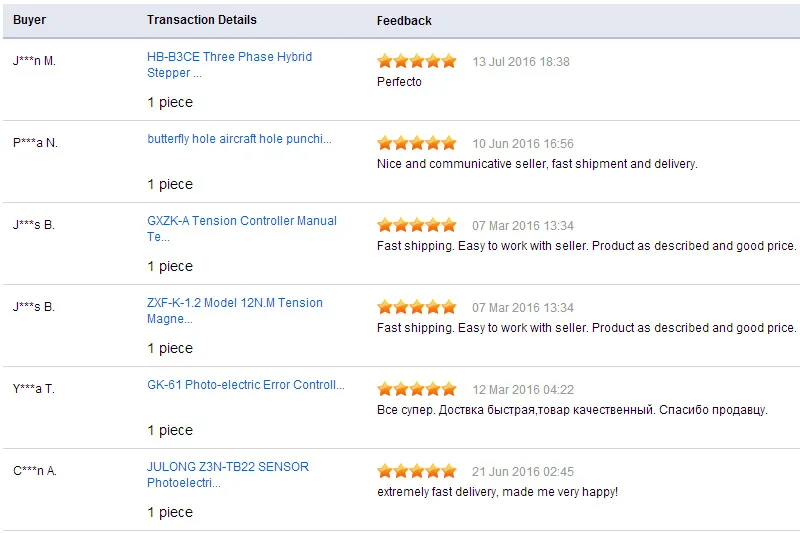The image size is (800, 533).
Task: Open the butterfly hole aircraft hole punch link
Action: (x=239, y=139)
